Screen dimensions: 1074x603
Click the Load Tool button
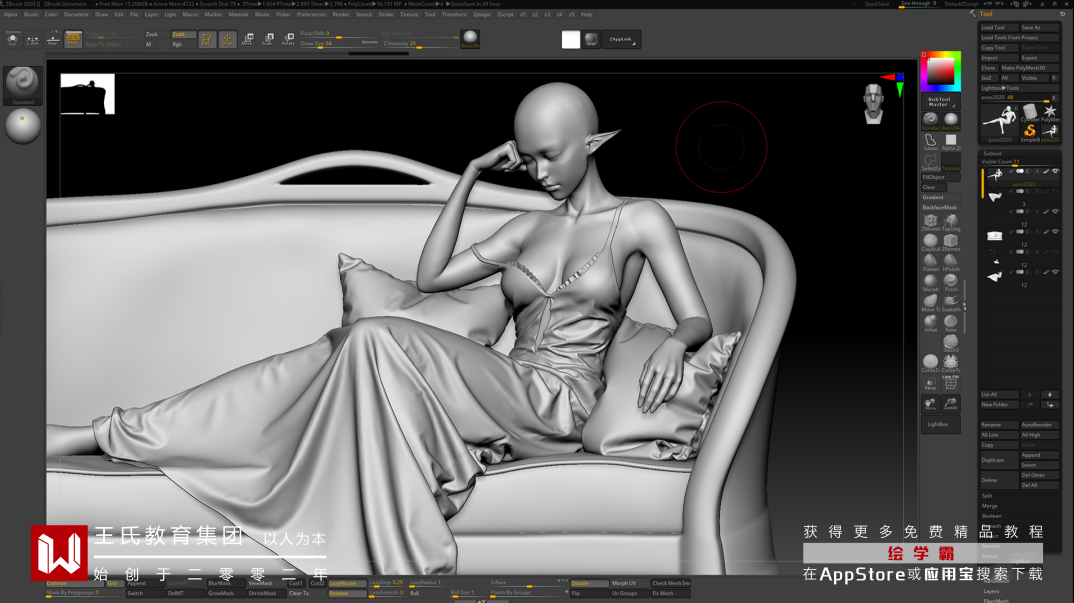click(x=999, y=27)
